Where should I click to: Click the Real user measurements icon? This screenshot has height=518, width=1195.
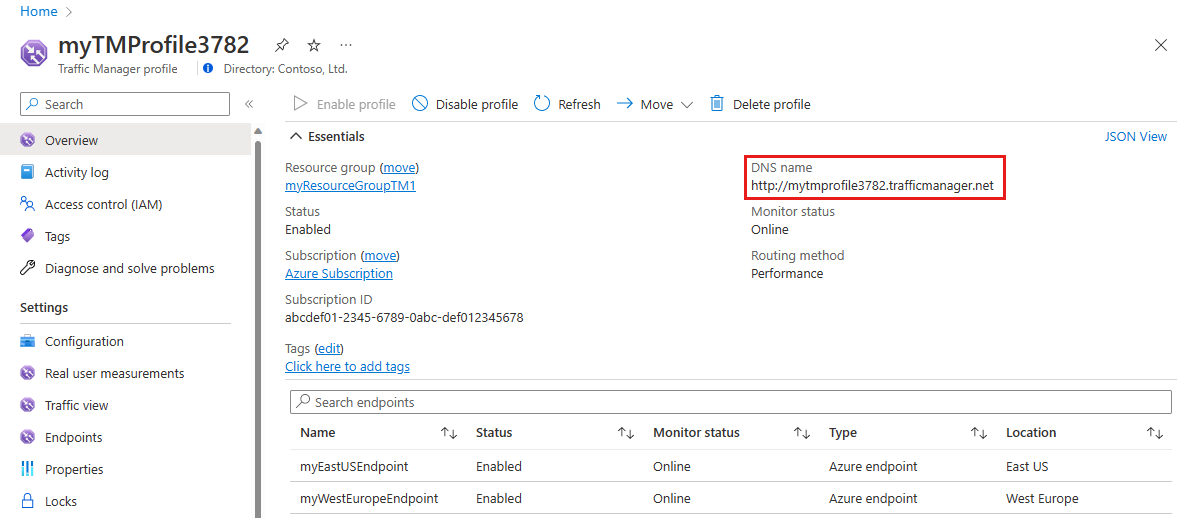tap(28, 373)
